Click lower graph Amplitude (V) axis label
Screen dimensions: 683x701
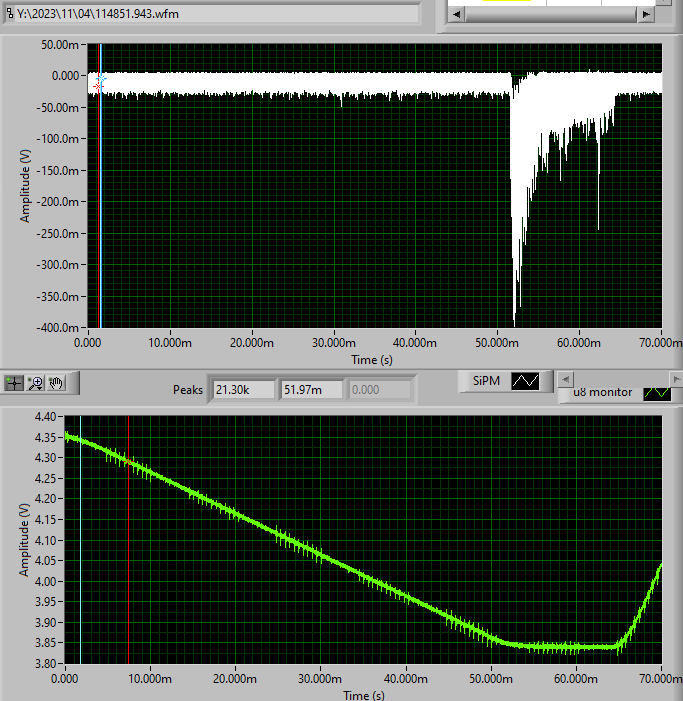(24, 540)
